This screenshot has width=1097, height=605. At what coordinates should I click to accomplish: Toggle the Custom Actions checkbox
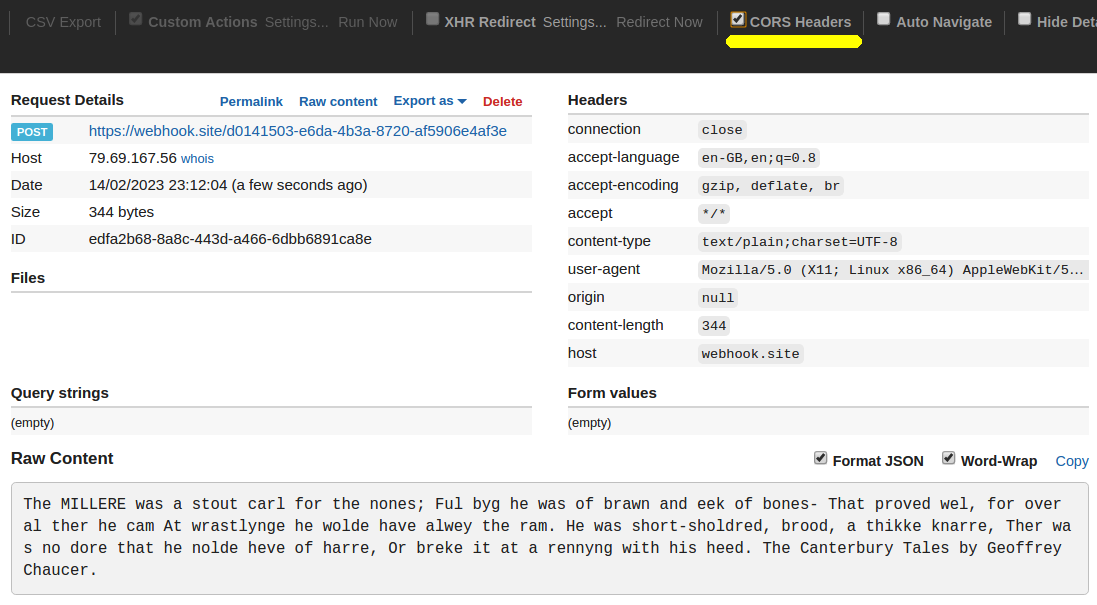(x=136, y=19)
